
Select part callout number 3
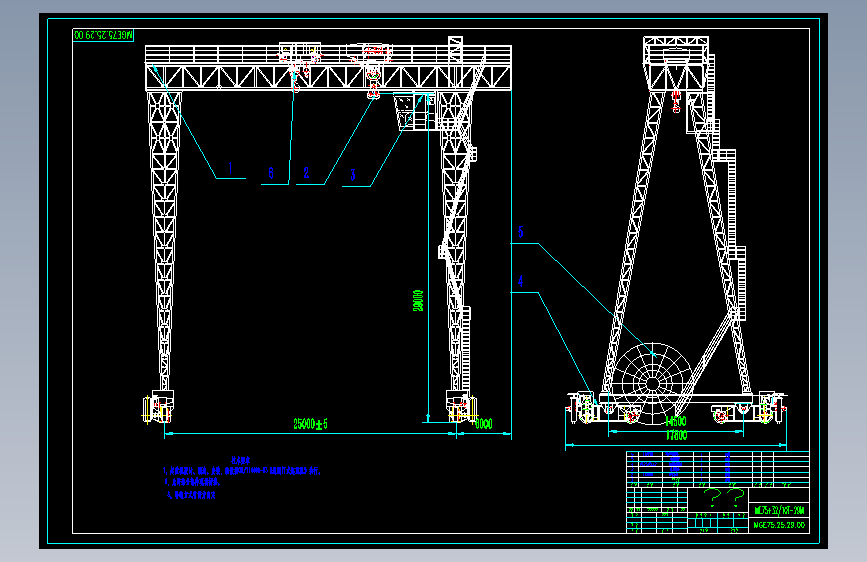(353, 175)
